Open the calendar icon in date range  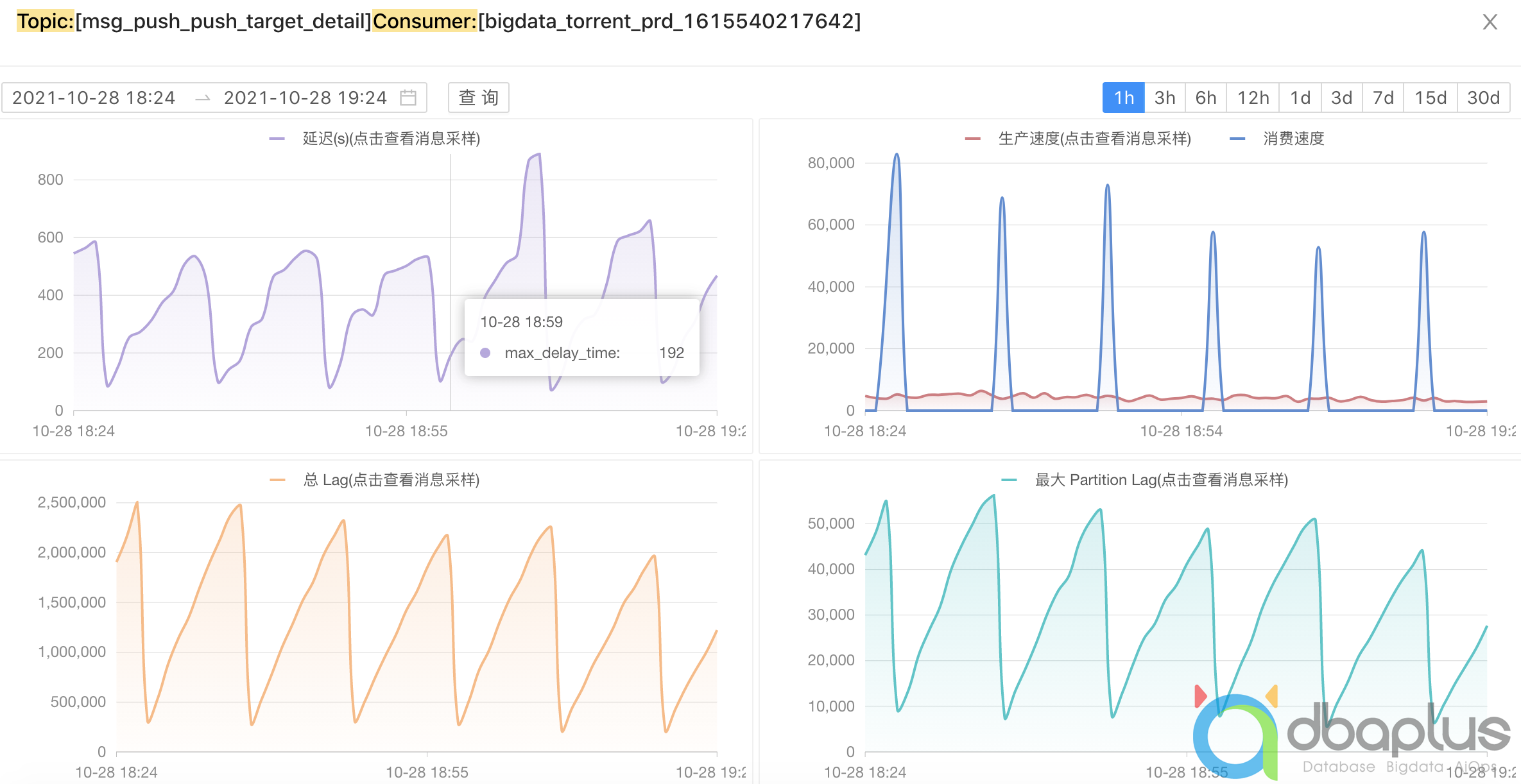pos(408,98)
